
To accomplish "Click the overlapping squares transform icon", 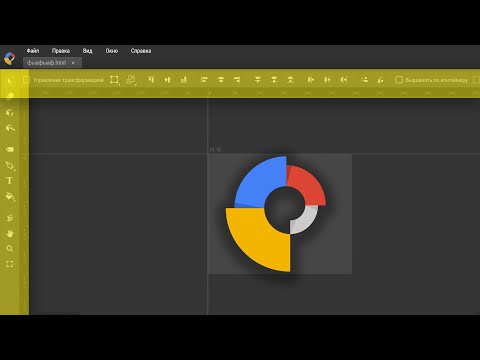I will click(x=131, y=80).
